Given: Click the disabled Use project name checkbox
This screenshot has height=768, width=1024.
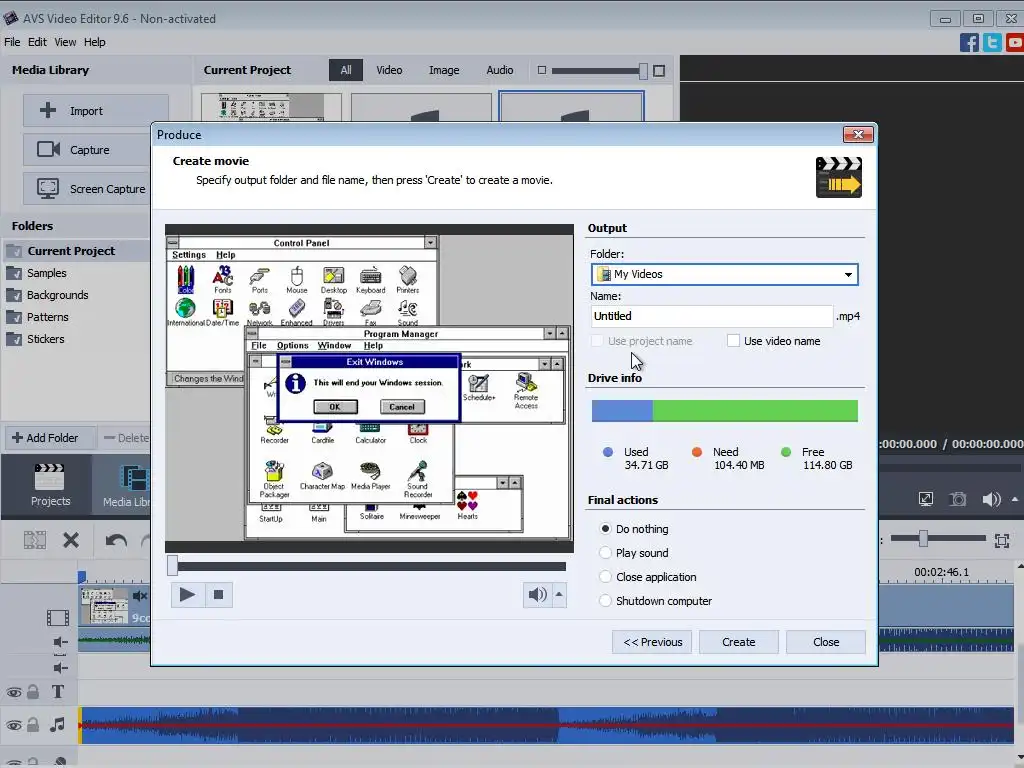Looking at the screenshot, I should 597,341.
